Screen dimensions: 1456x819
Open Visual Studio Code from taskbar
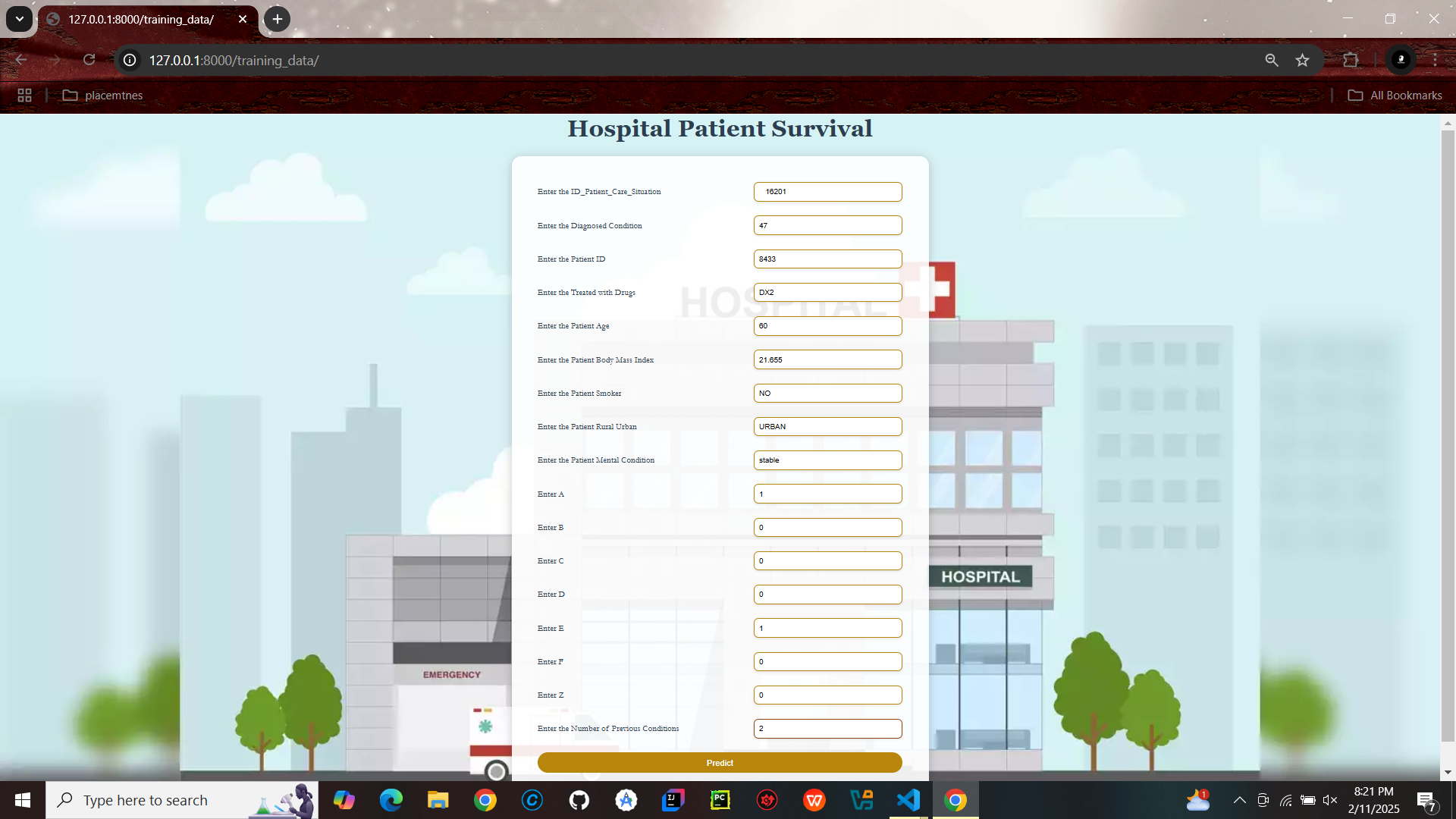coord(908,800)
